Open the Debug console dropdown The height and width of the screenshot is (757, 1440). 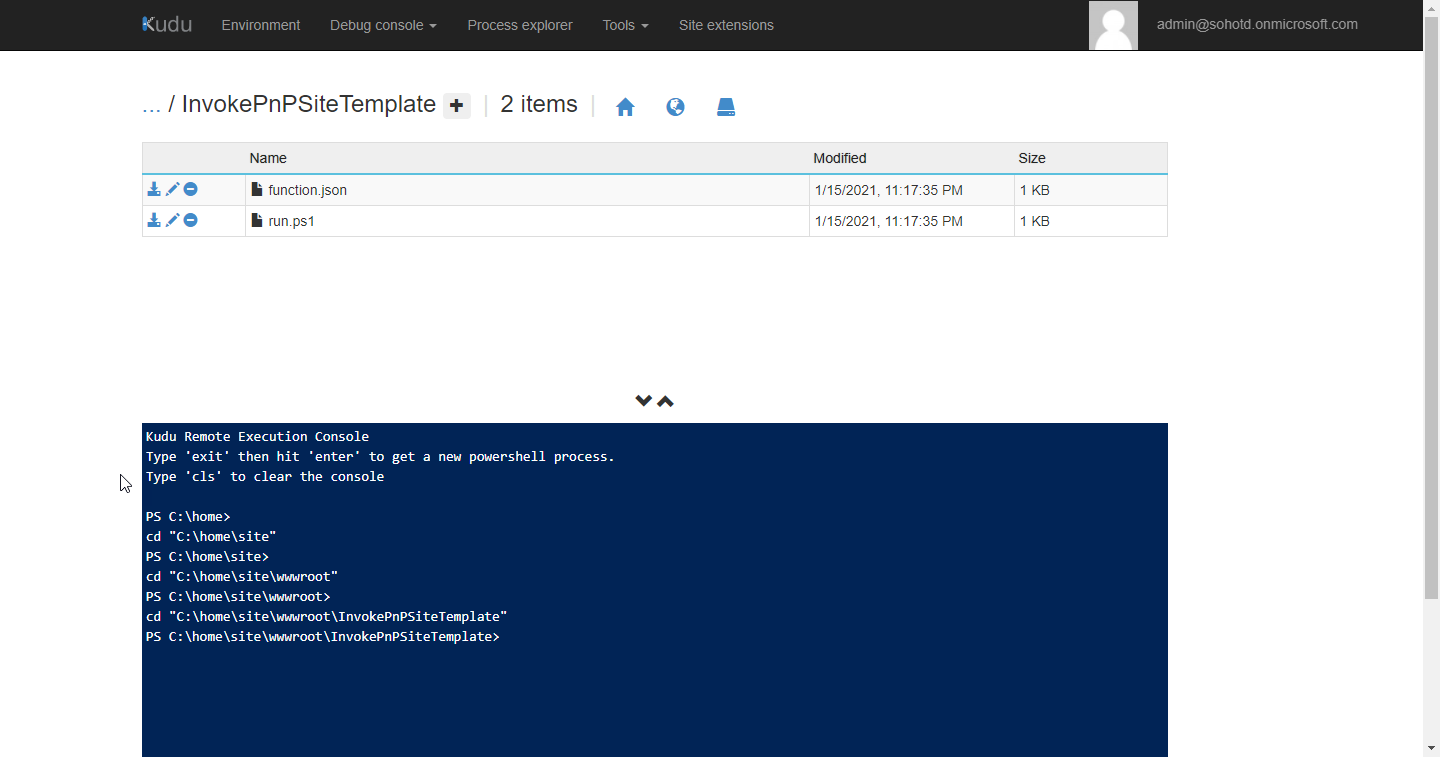click(x=383, y=25)
